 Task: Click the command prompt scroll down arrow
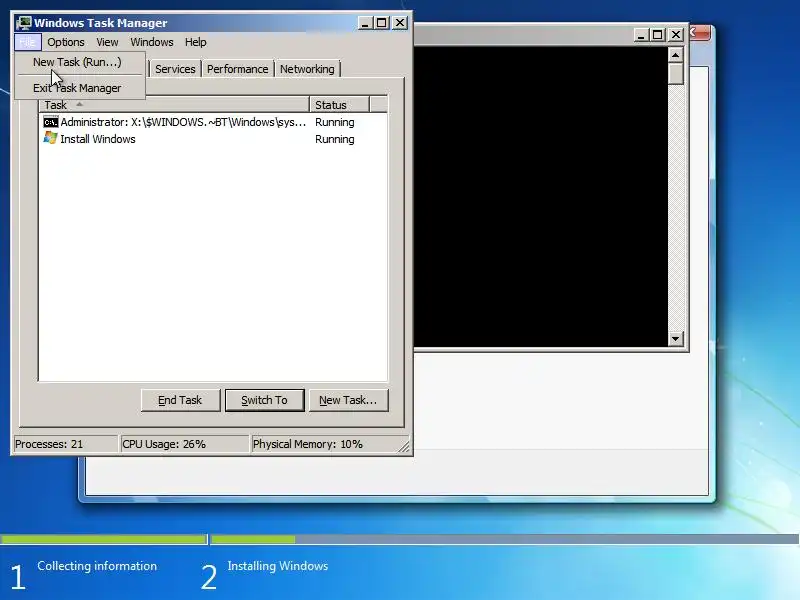click(x=676, y=338)
